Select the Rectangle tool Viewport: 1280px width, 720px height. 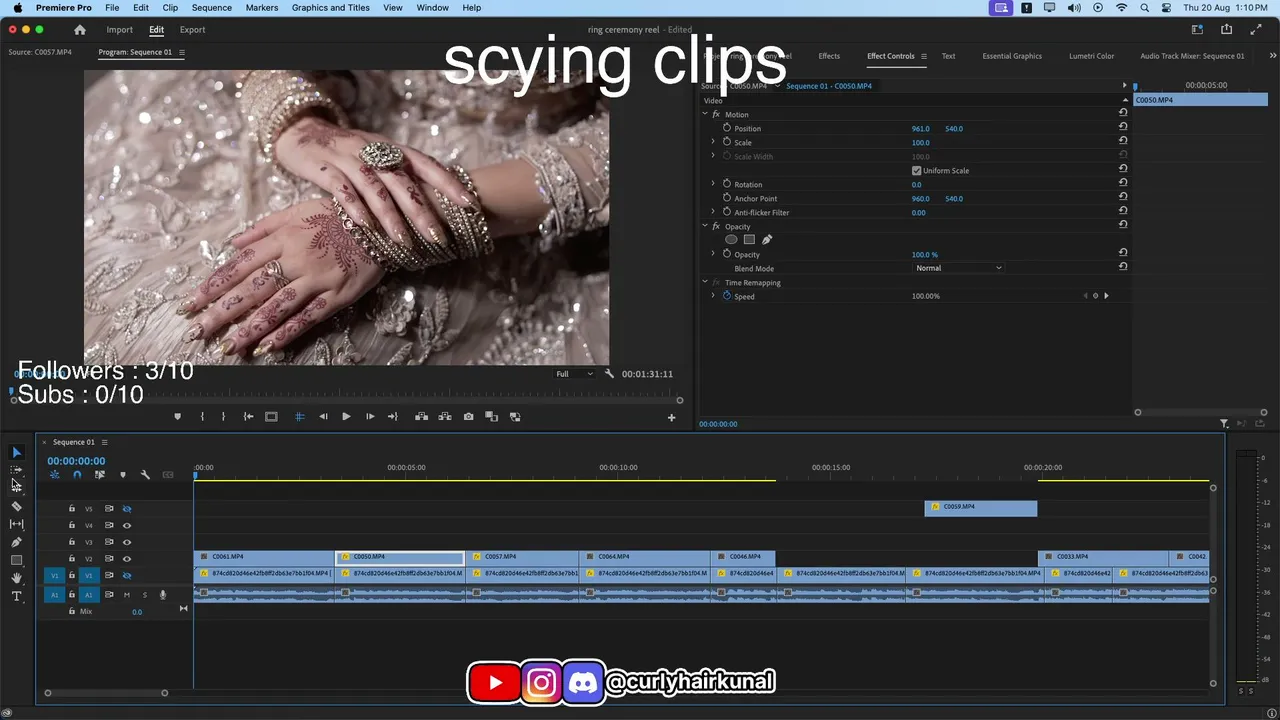point(16,560)
